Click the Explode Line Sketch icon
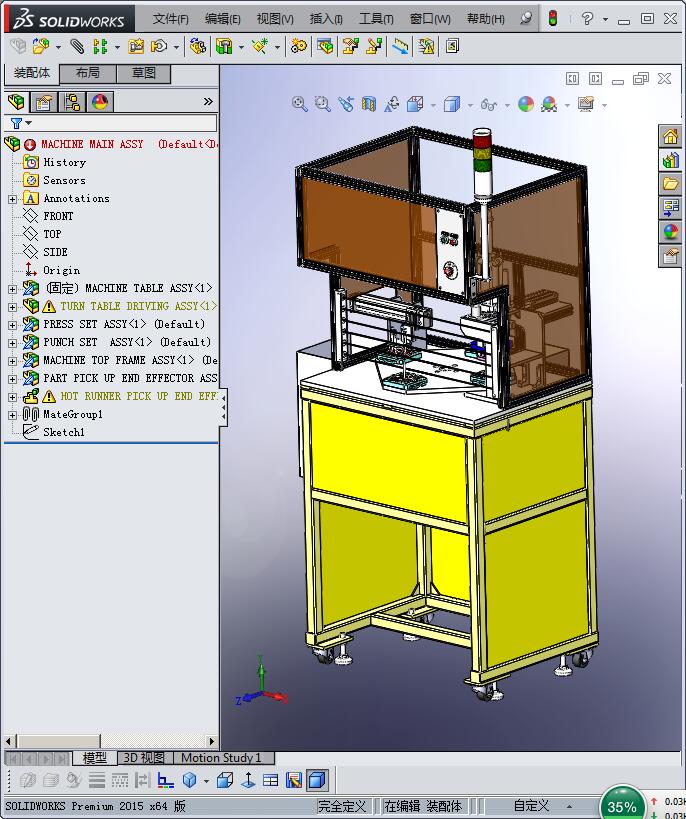Viewport: 686px width, 819px height. pos(374,46)
